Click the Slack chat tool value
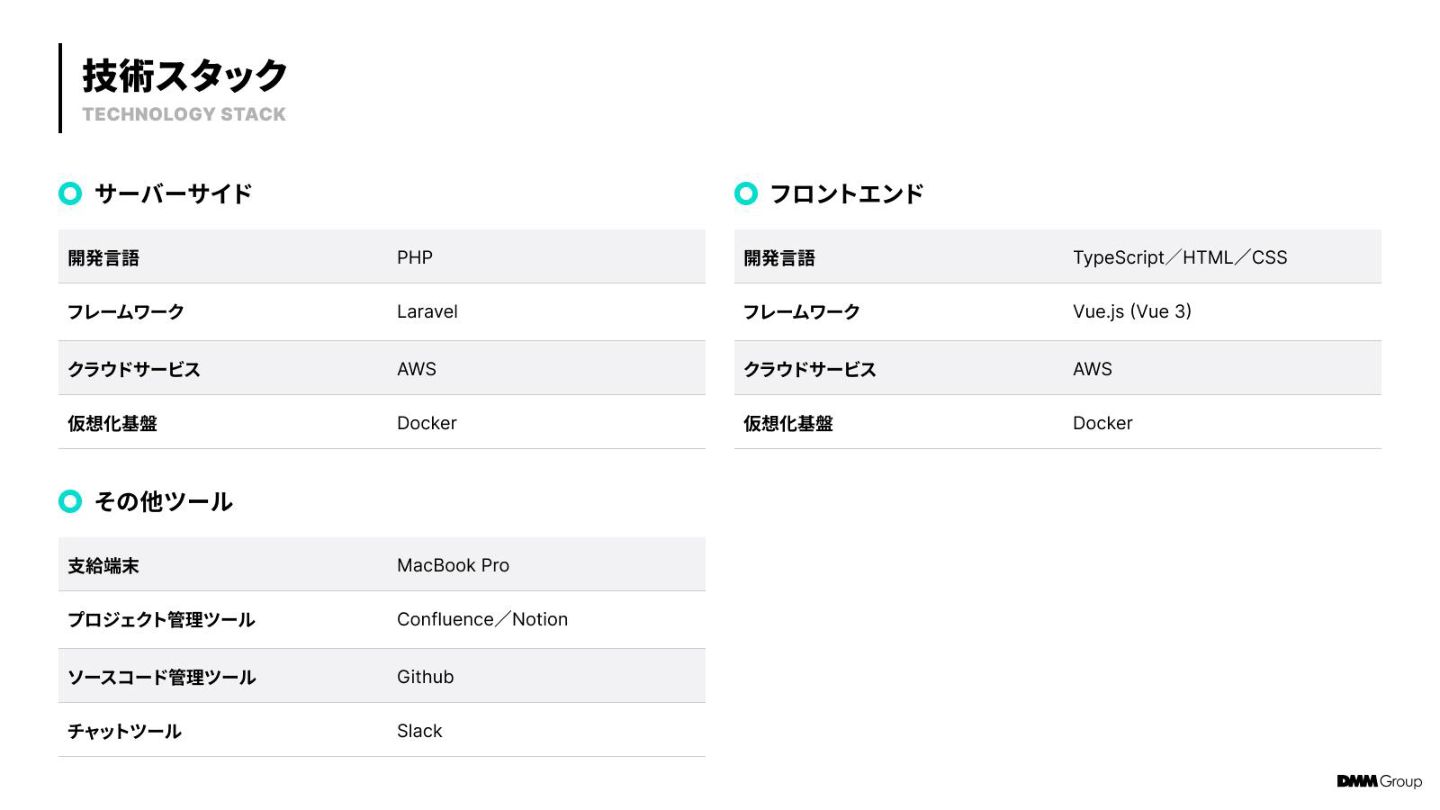 click(419, 731)
